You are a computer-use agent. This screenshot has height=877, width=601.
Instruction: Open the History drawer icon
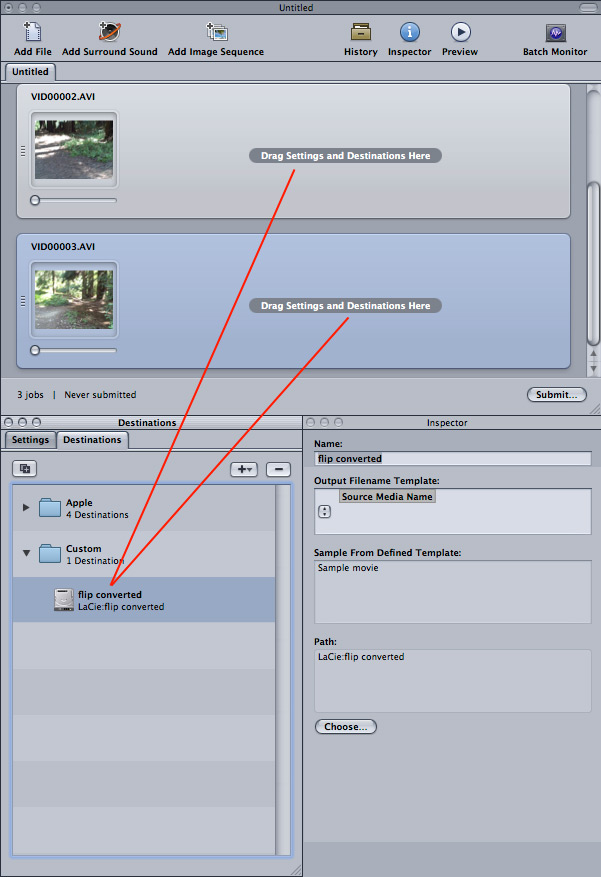tap(361, 32)
